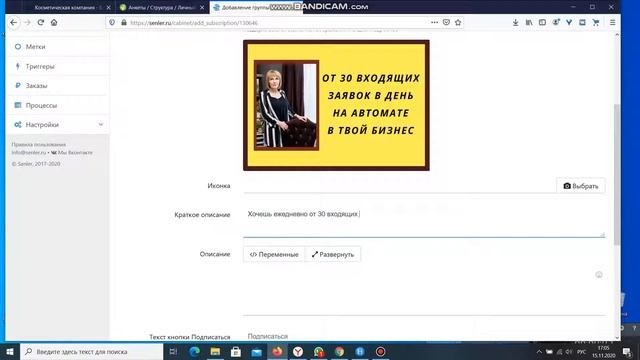Reload the page with refresh icon

coord(40,22)
